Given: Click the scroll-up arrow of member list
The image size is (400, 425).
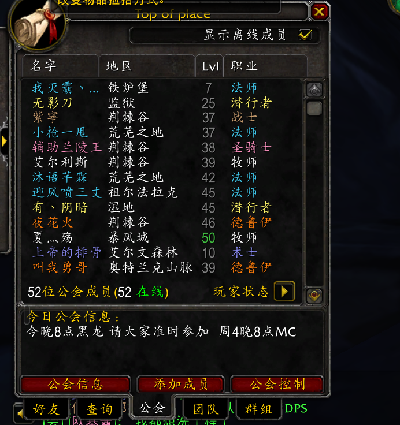Looking at the screenshot, I should tap(315, 89).
